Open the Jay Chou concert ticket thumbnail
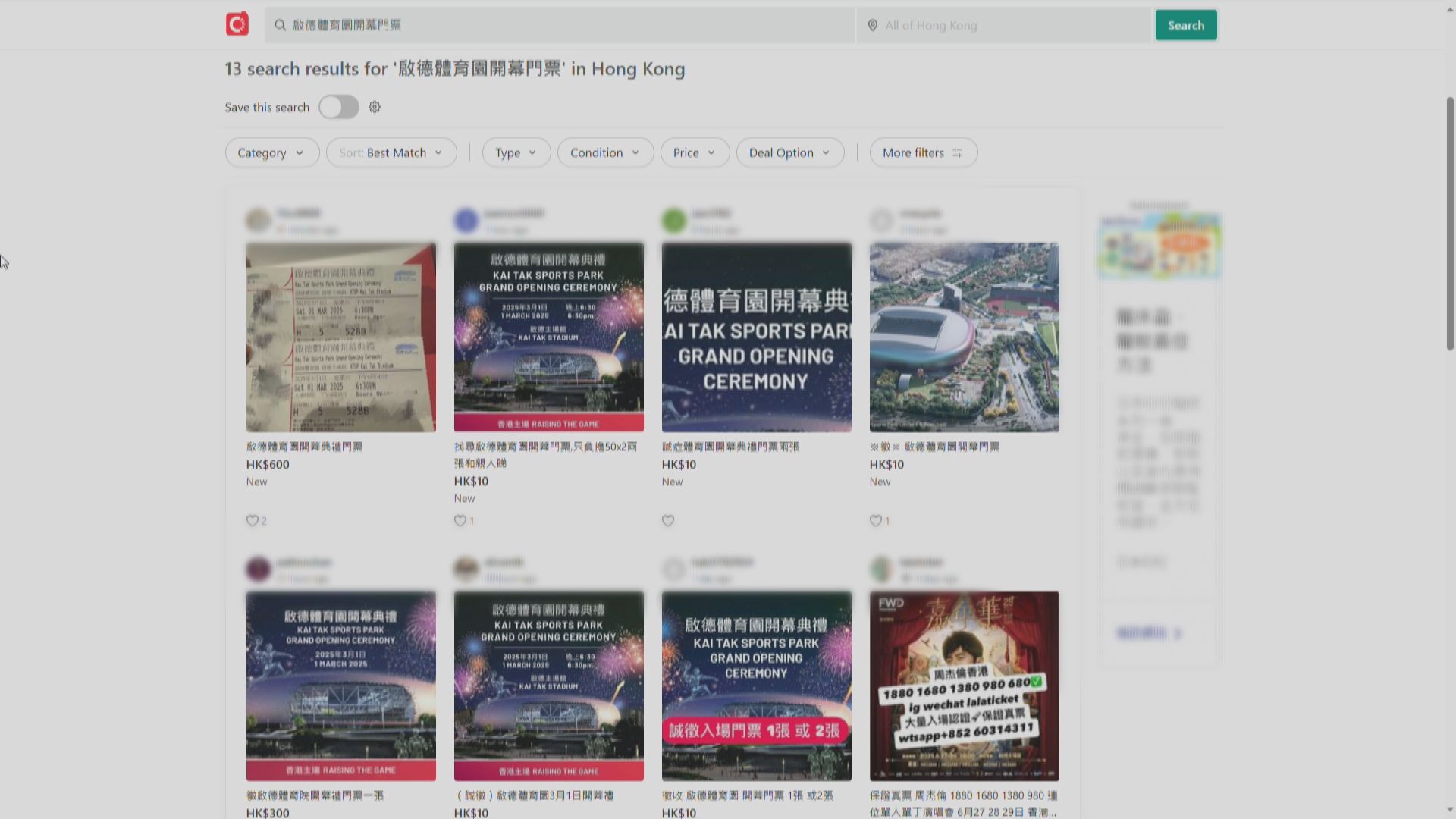The width and height of the screenshot is (1456, 819). tap(964, 686)
